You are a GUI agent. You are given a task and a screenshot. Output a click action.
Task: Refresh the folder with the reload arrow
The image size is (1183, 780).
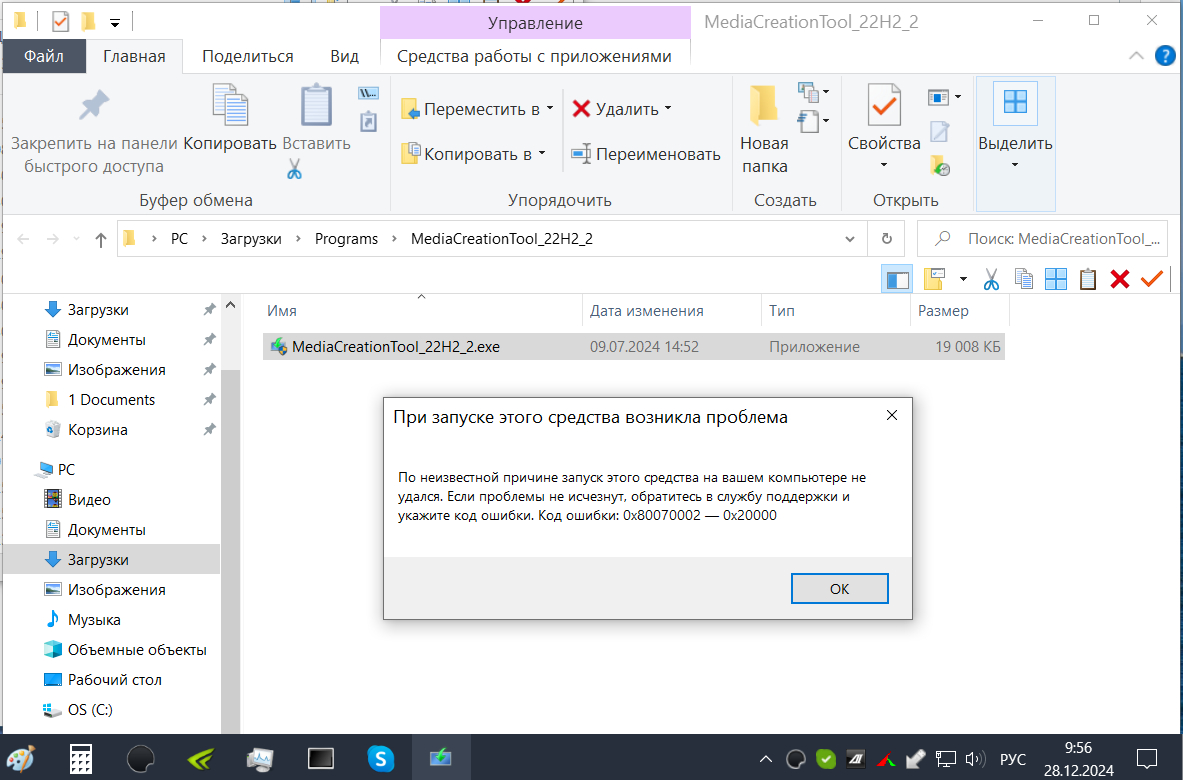886,238
